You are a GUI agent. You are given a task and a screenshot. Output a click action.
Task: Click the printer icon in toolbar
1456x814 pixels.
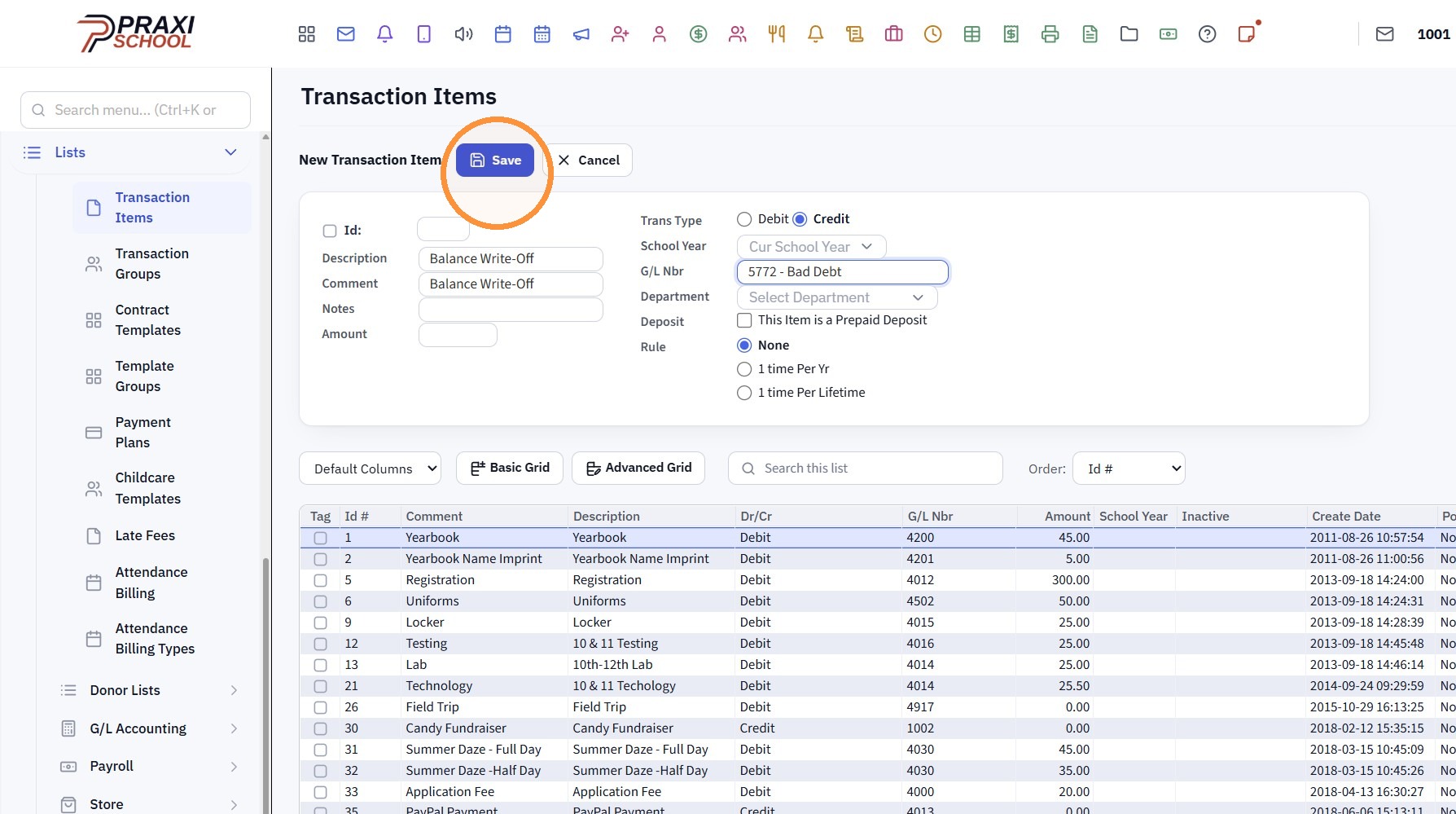[1050, 34]
